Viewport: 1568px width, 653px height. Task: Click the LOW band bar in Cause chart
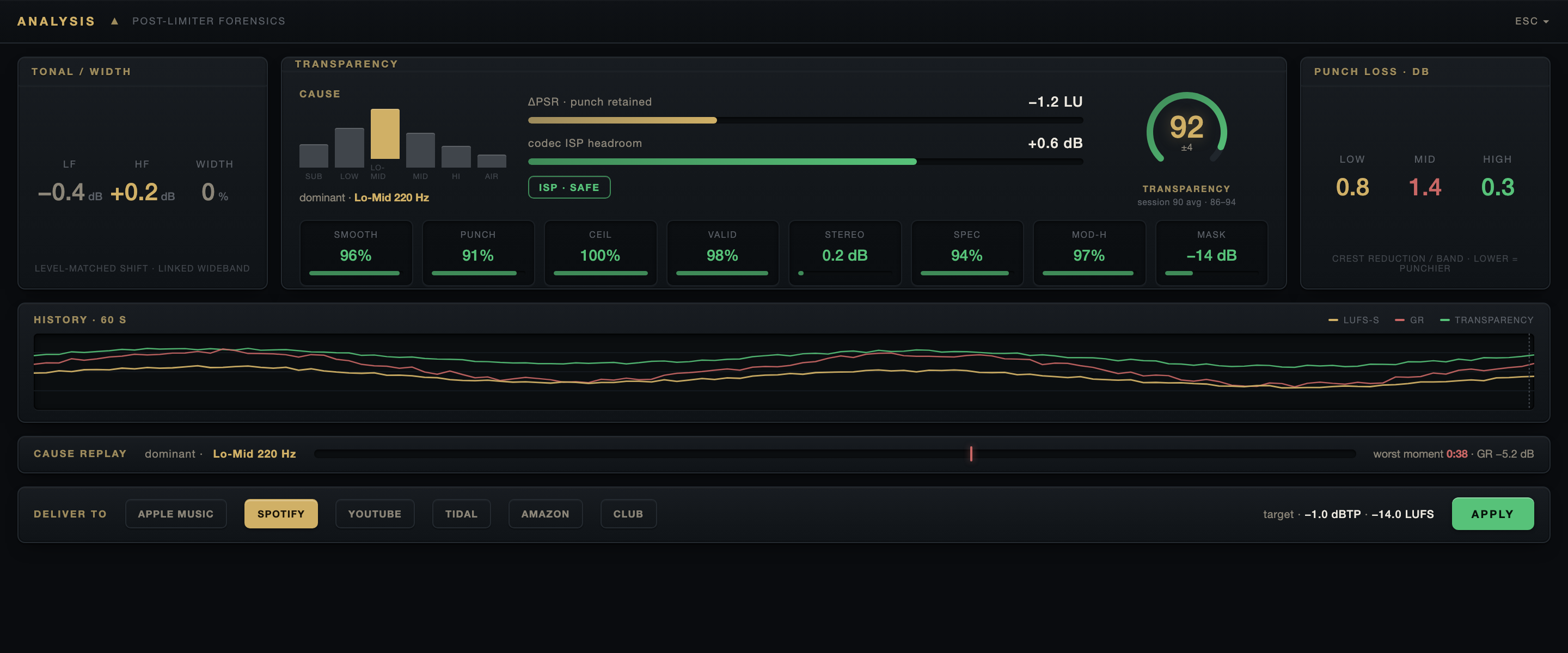(350, 148)
